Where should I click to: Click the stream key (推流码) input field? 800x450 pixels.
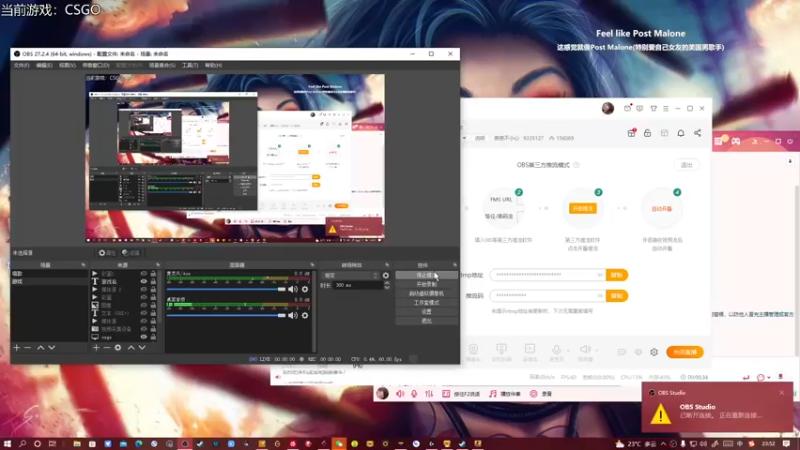coord(547,295)
